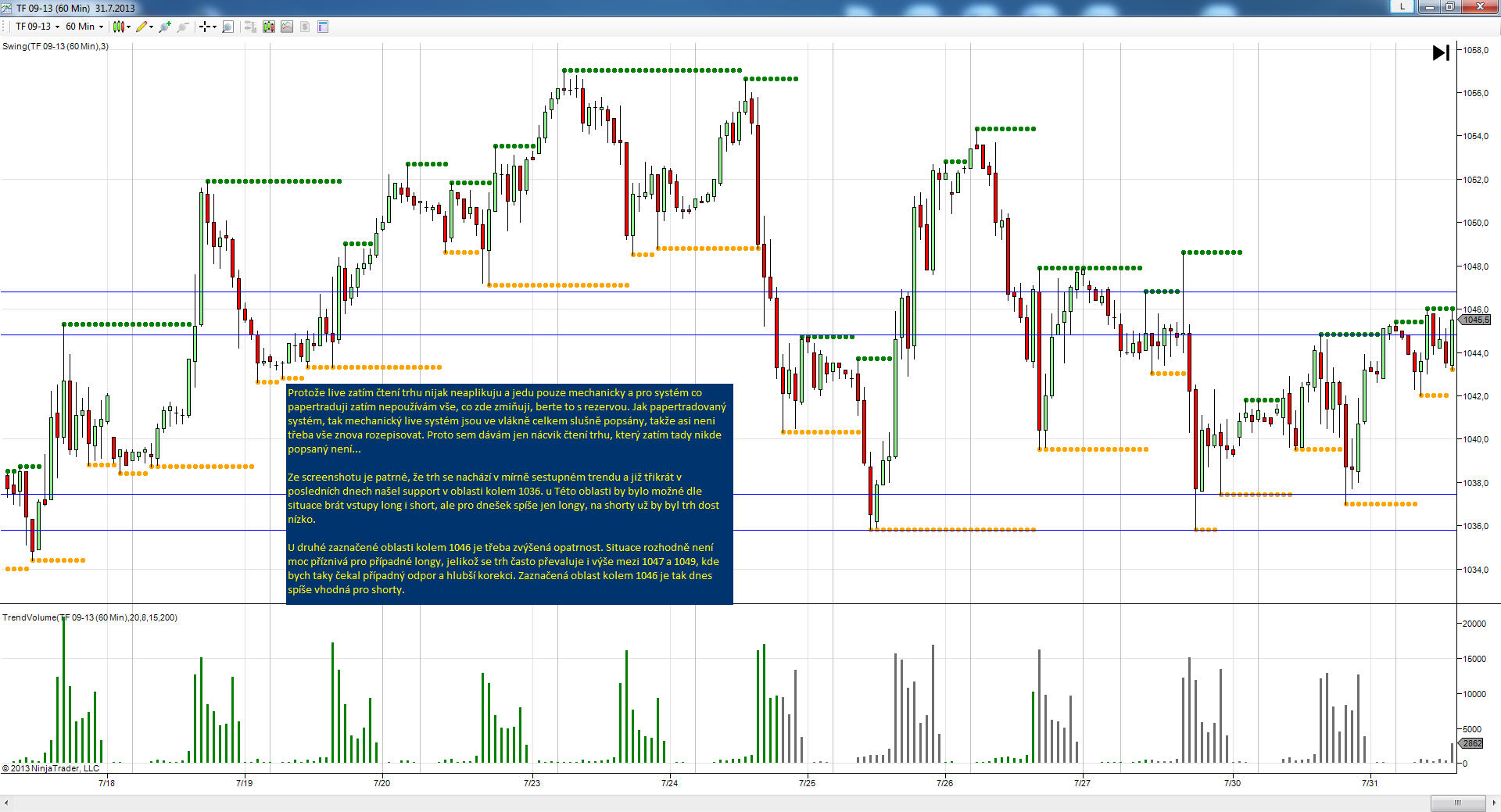Viewport: 1501px width, 812px height.
Task: Click the 1054,0 price axis label
Action: [1476, 136]
